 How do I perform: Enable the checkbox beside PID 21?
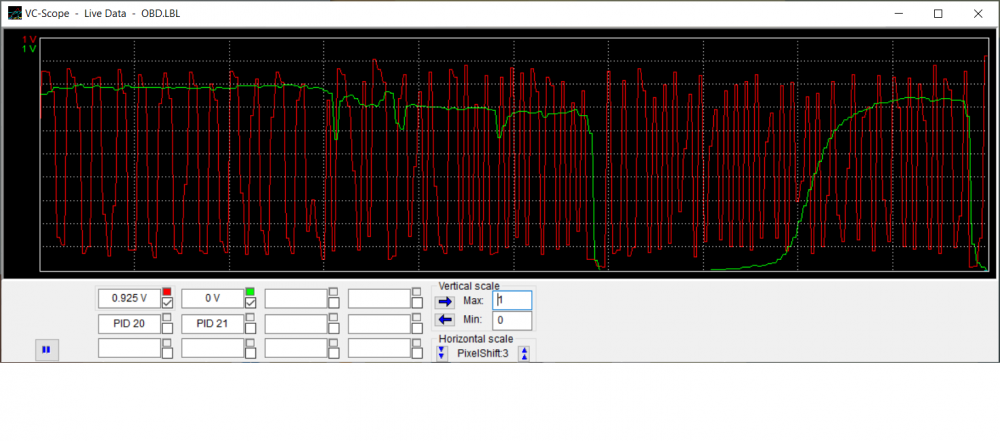[251, 328]
